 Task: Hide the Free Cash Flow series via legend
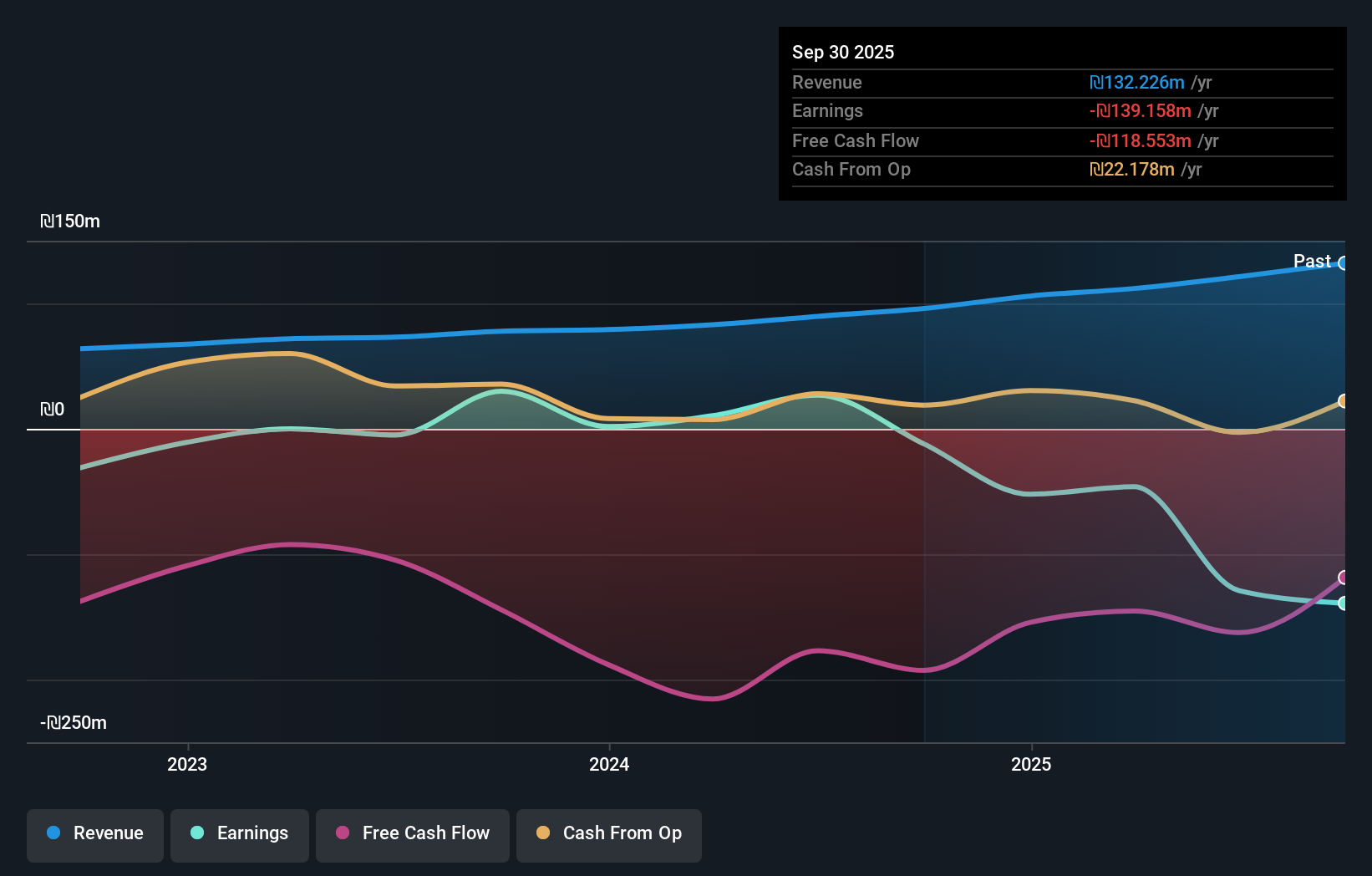(412, 833)
